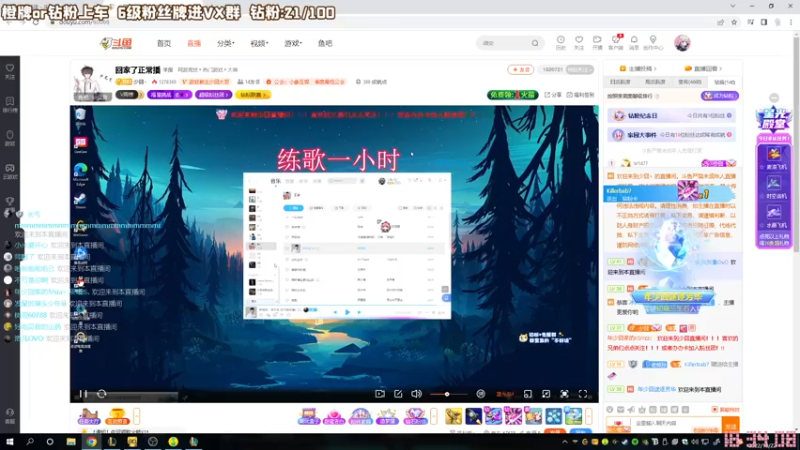800x450 pixels.
Task: Open the user avatar menu
Action: pos(682,43)
